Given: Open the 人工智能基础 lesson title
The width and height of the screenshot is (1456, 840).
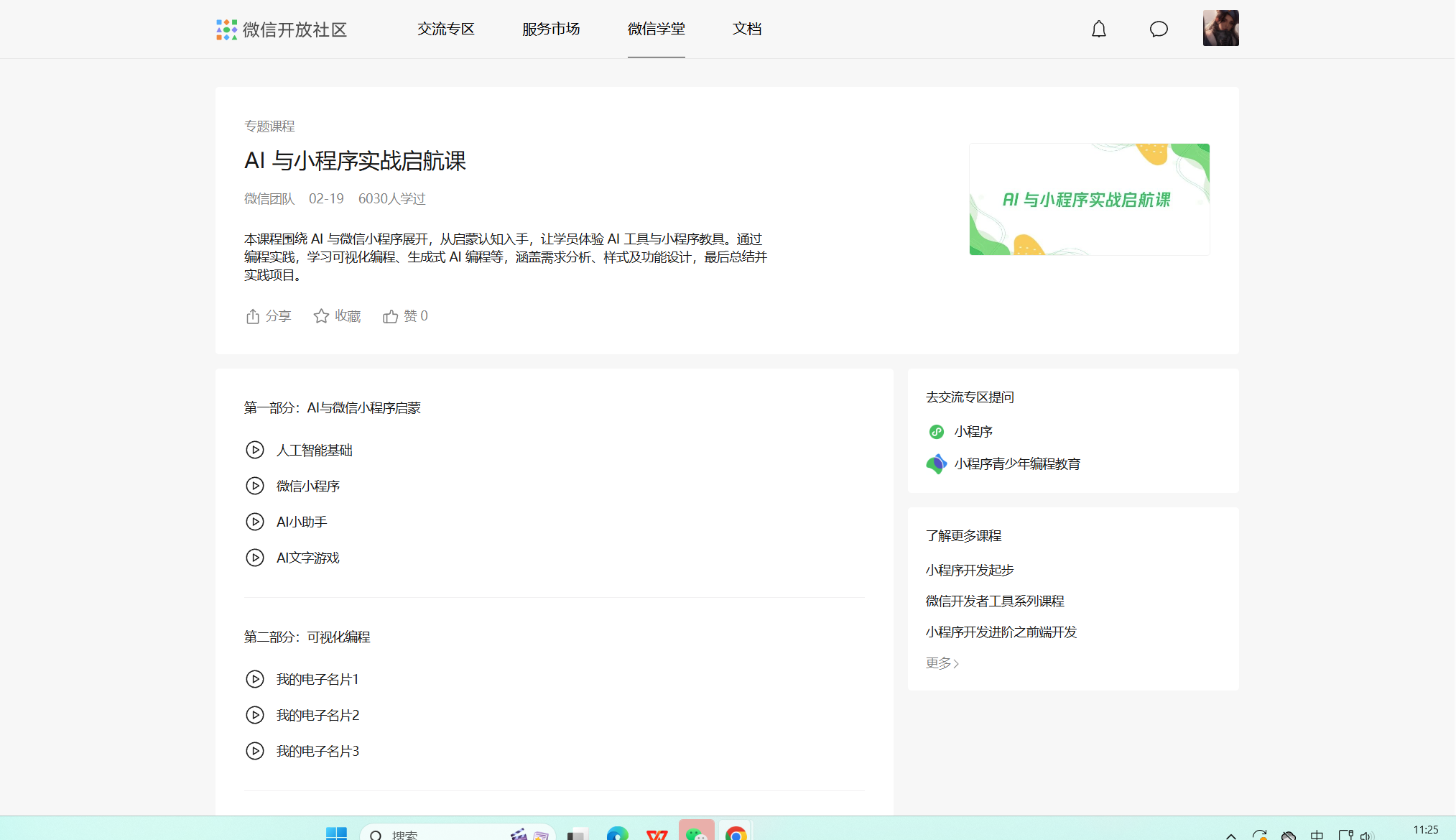Looking at the screenshot, I should click(315, 451).
